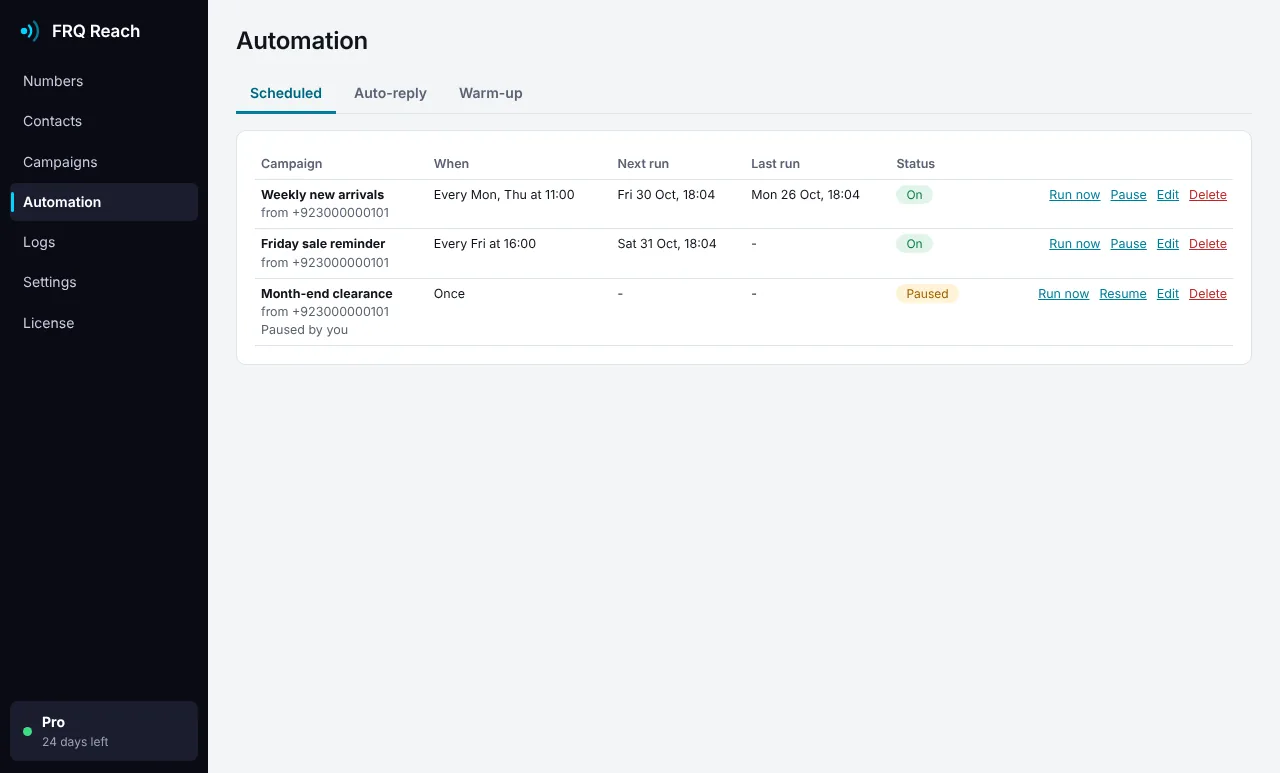Screen dimensions: 1280x773
Task: Click the On status badge for Friday sale reminder
Action: pyautogui.click(x=914, y=244)
